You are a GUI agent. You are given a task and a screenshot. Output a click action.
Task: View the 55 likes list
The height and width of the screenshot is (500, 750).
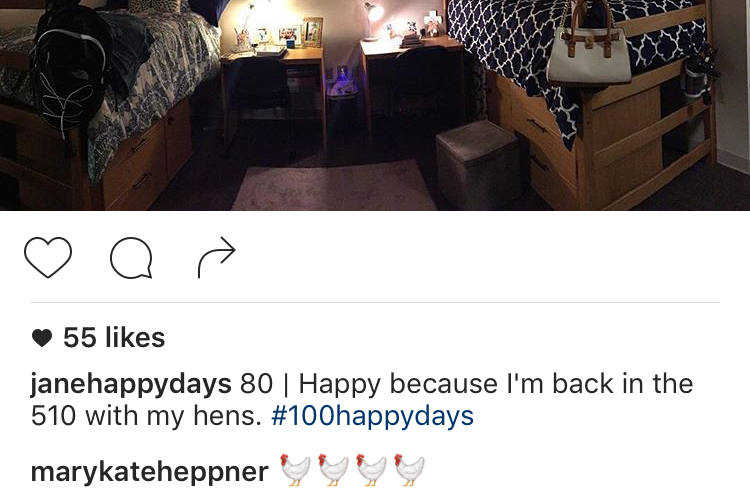pyautogui.click(x=114, y=337)
